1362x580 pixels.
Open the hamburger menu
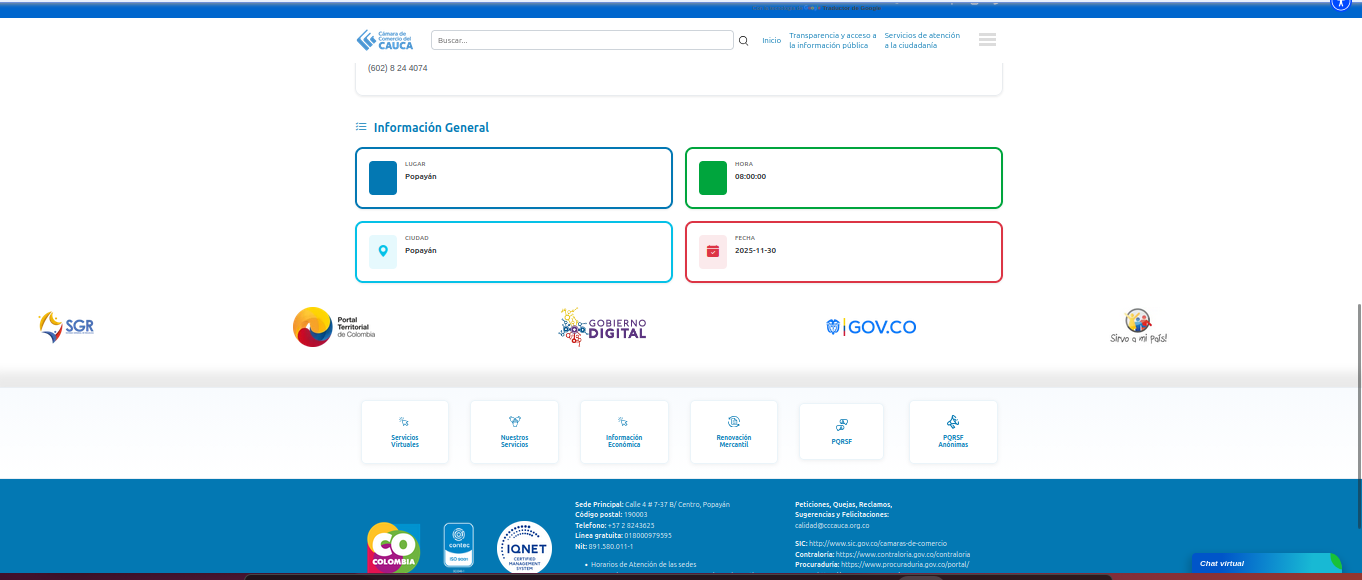pos(987,40)
